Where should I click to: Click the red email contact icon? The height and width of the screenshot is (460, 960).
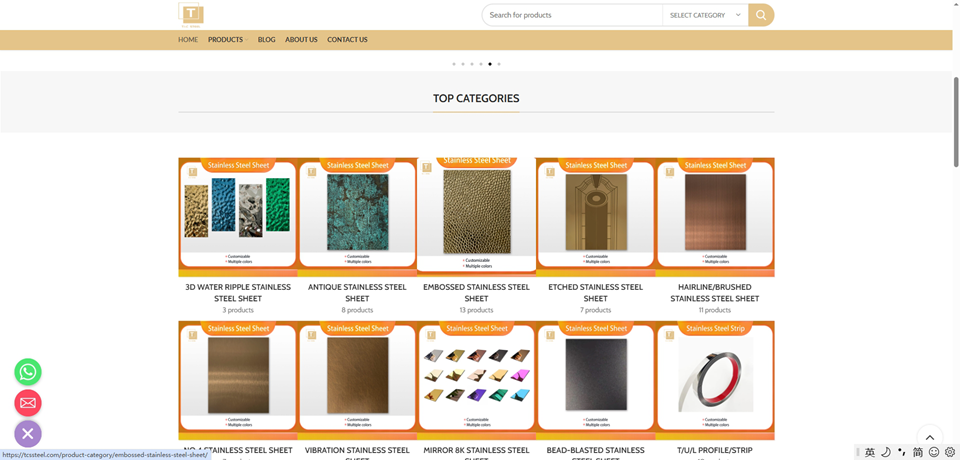(28, 403)
